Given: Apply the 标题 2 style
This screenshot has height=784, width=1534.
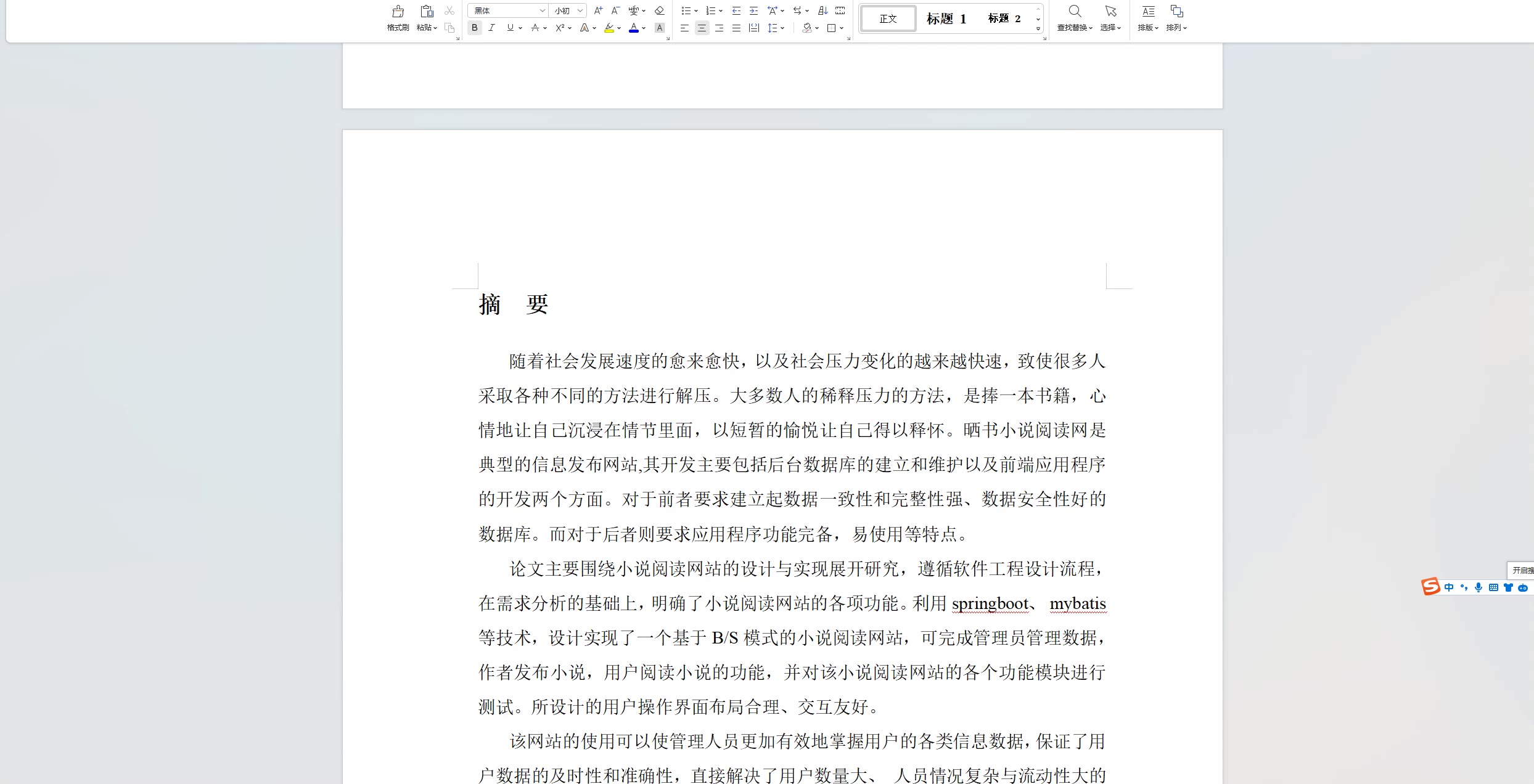Looking at the screenshot, I should 1004,18.
